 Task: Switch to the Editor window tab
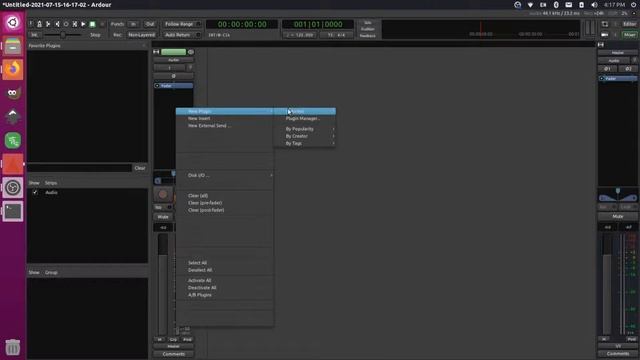629,24
